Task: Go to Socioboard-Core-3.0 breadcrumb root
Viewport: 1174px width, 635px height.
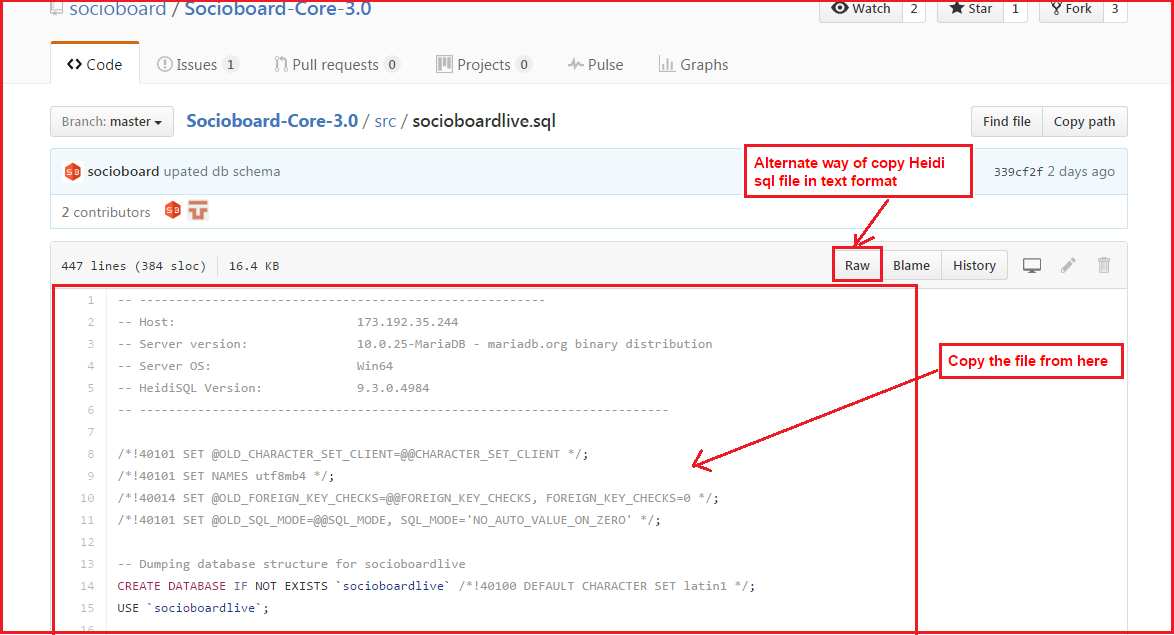Action: (272, 121)
